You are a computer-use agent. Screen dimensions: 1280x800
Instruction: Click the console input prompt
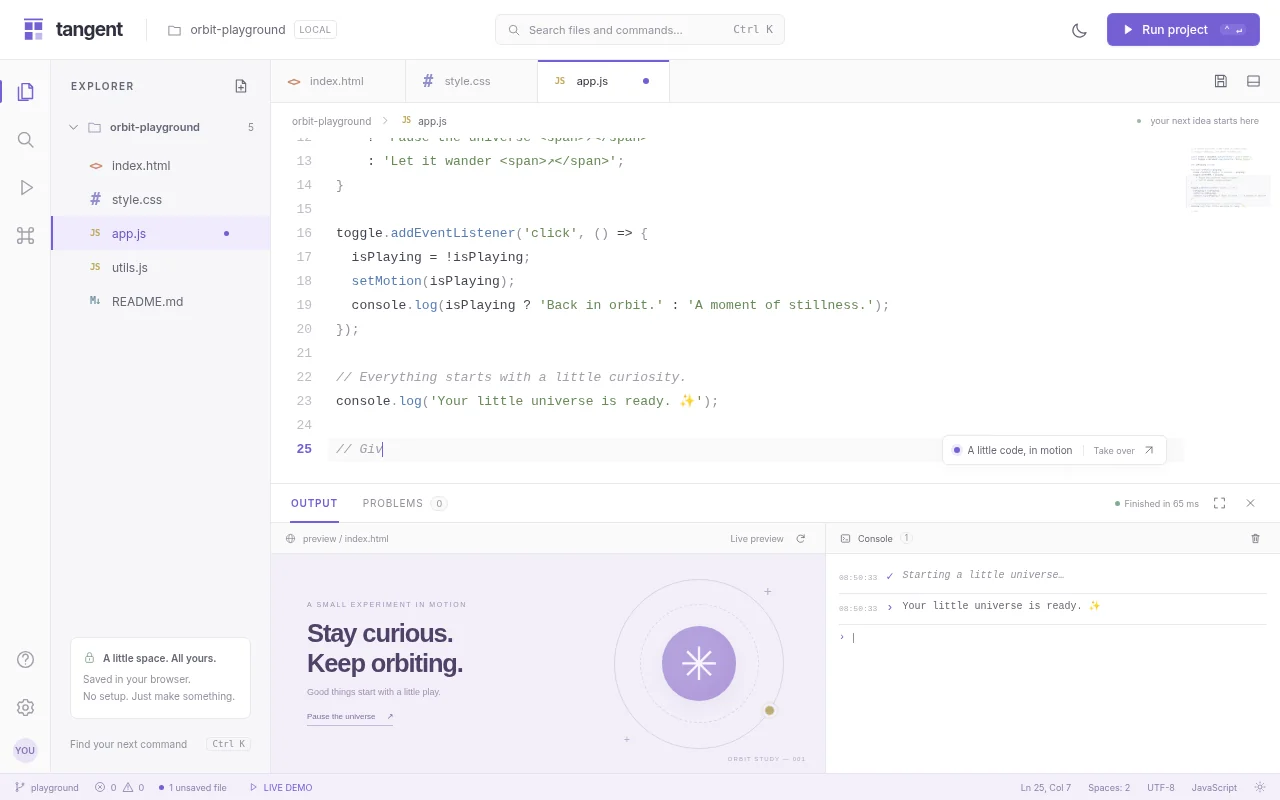pyautogui.click(x=1052, y=638)
